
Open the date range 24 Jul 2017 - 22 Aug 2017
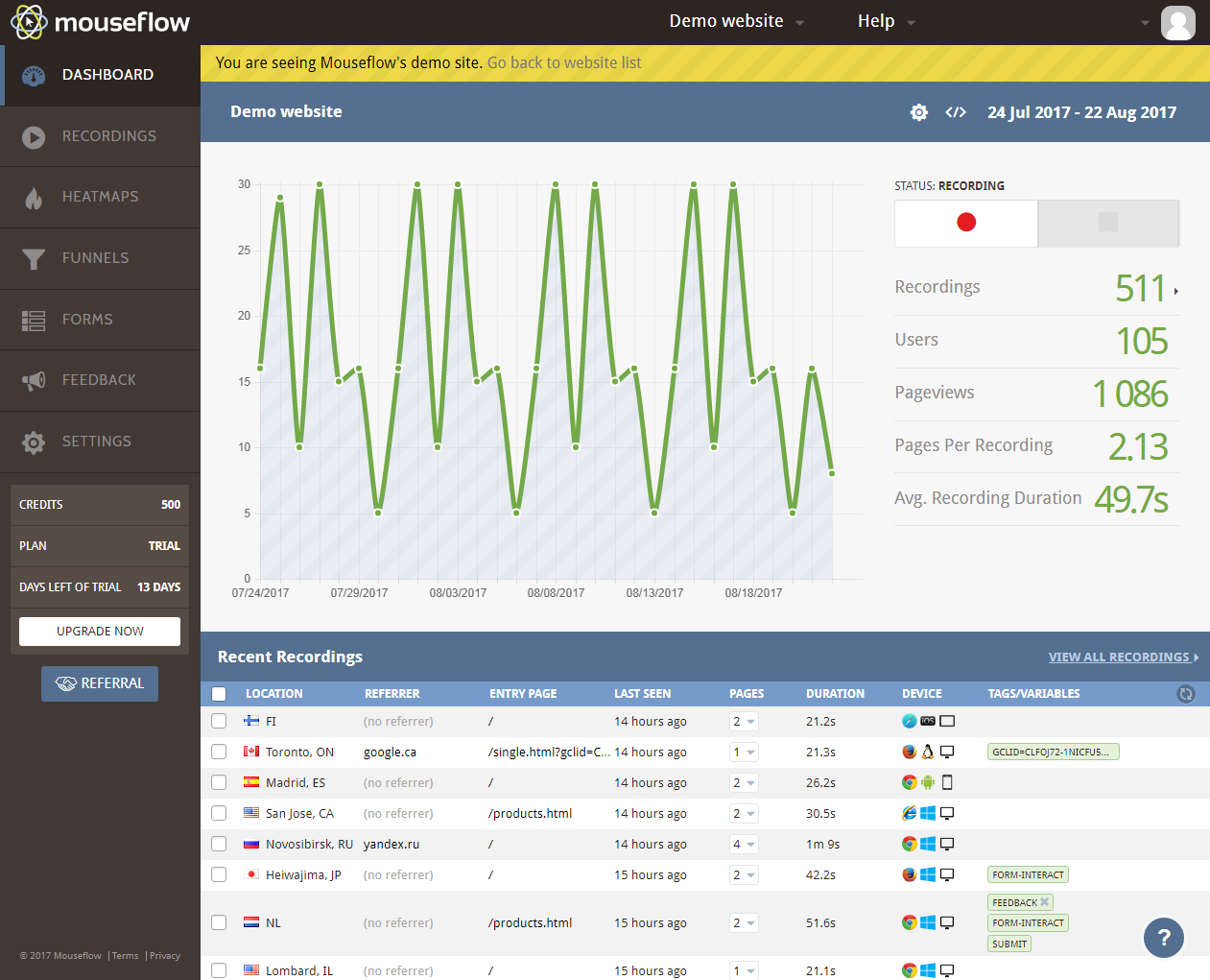click(x=1081, y=112)
